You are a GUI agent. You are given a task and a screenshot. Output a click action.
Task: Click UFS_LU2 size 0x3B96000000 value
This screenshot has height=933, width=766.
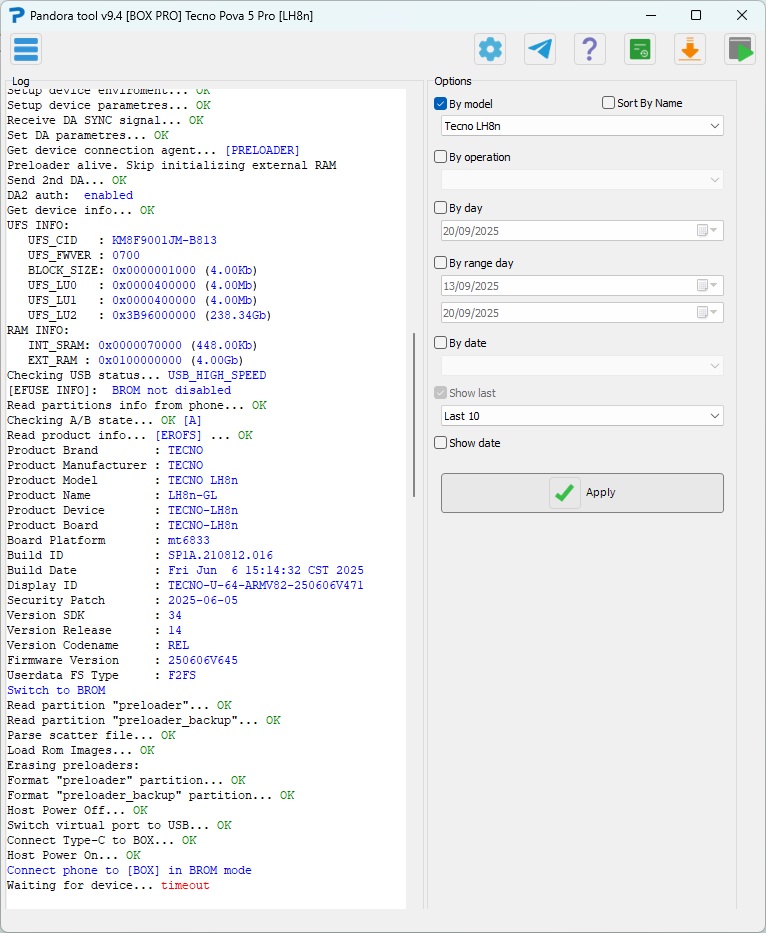click(x=154, y=315)
